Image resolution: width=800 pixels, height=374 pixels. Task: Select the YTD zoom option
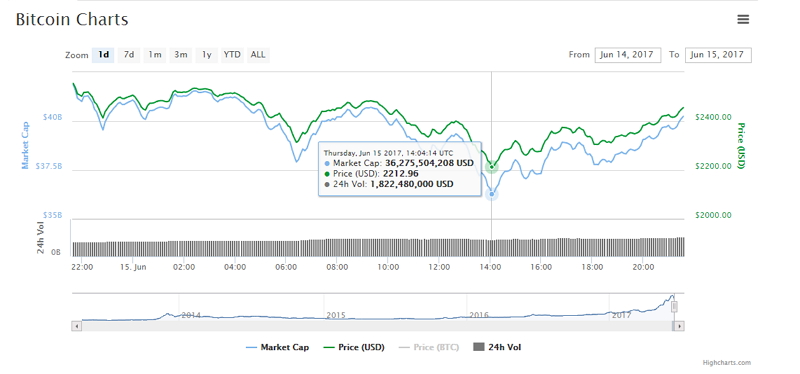(232, 55)
